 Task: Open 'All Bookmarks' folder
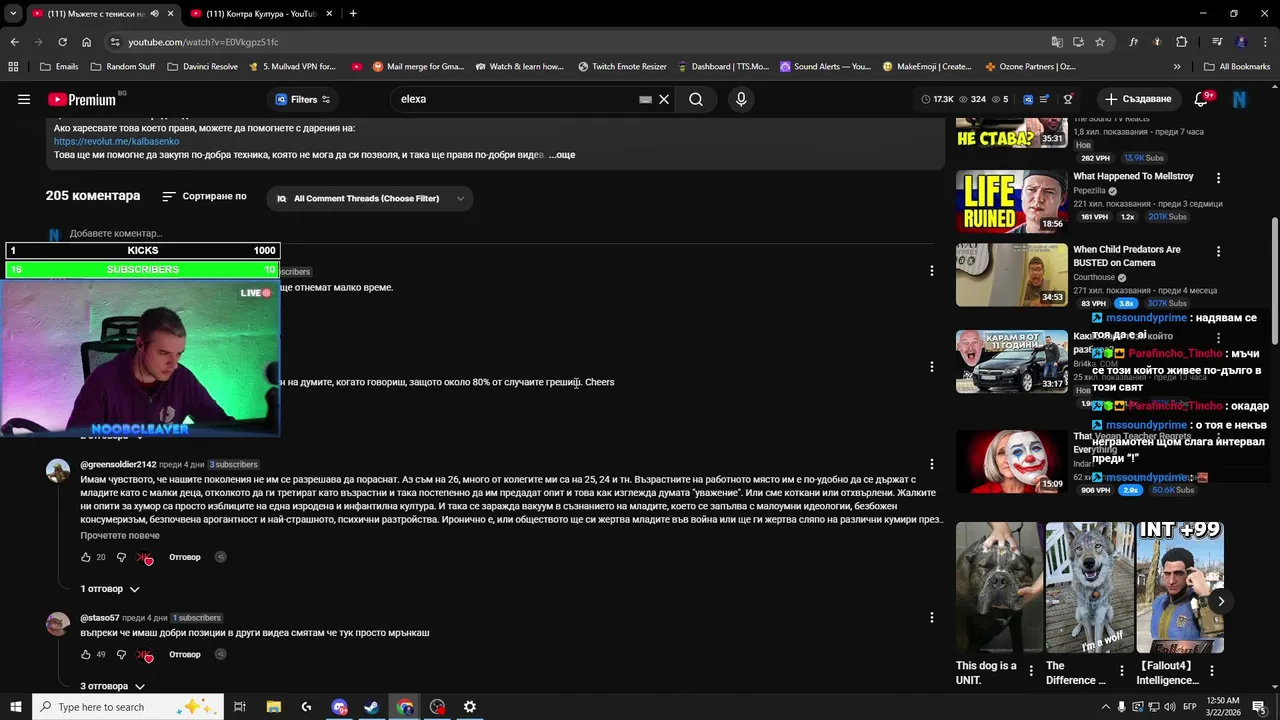tap(1237, 67)
